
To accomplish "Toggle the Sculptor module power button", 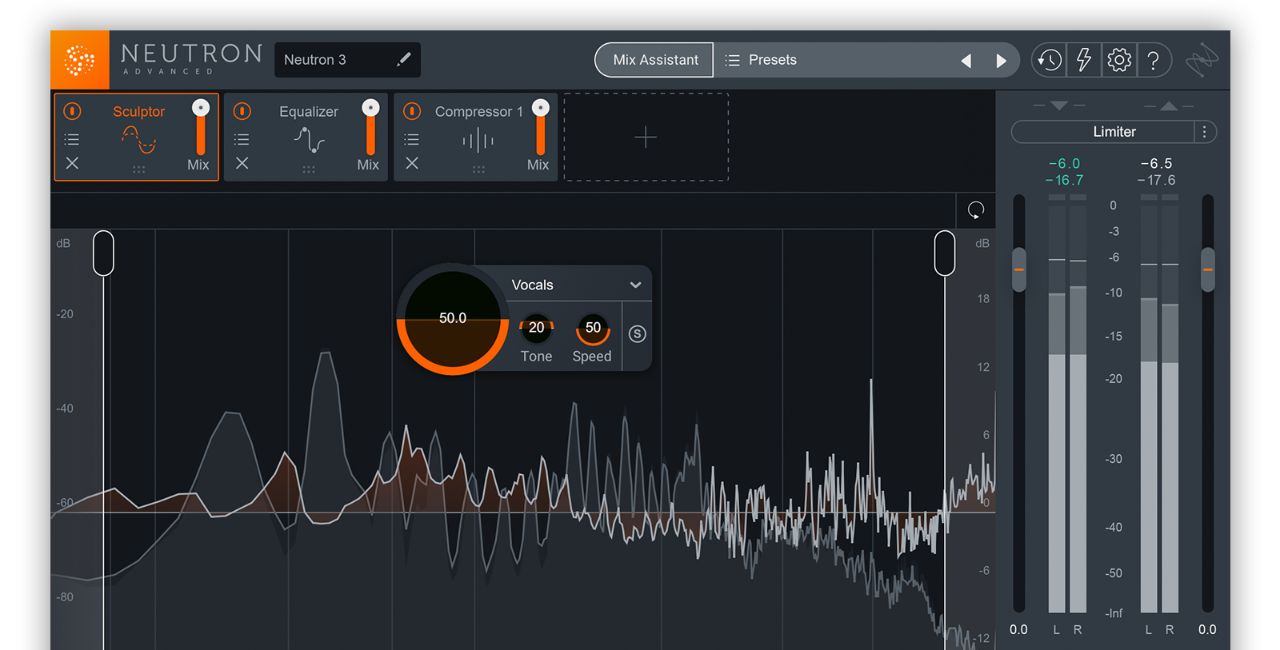I will click(x=71, y=111).
